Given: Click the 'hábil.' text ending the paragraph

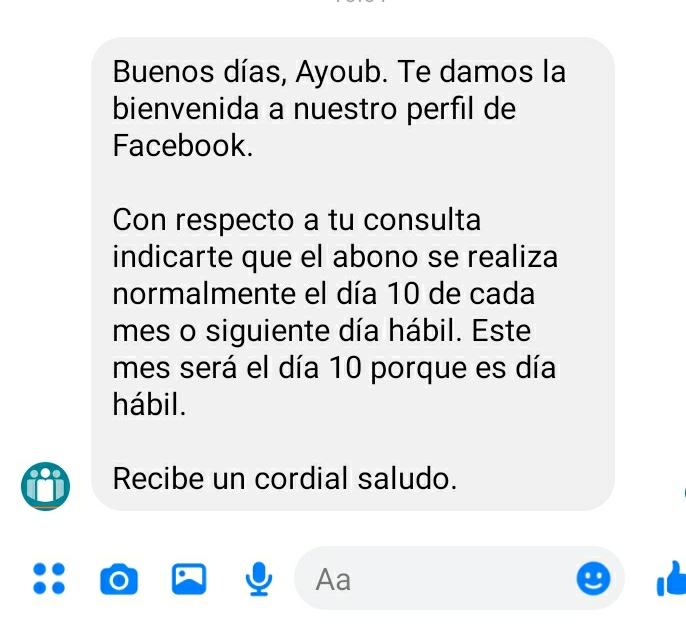Looking at the screenshot, I should 149,405.
